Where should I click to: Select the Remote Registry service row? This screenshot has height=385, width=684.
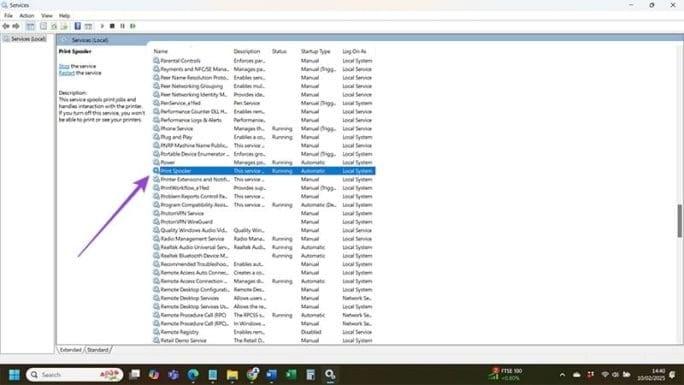(263, 332)
